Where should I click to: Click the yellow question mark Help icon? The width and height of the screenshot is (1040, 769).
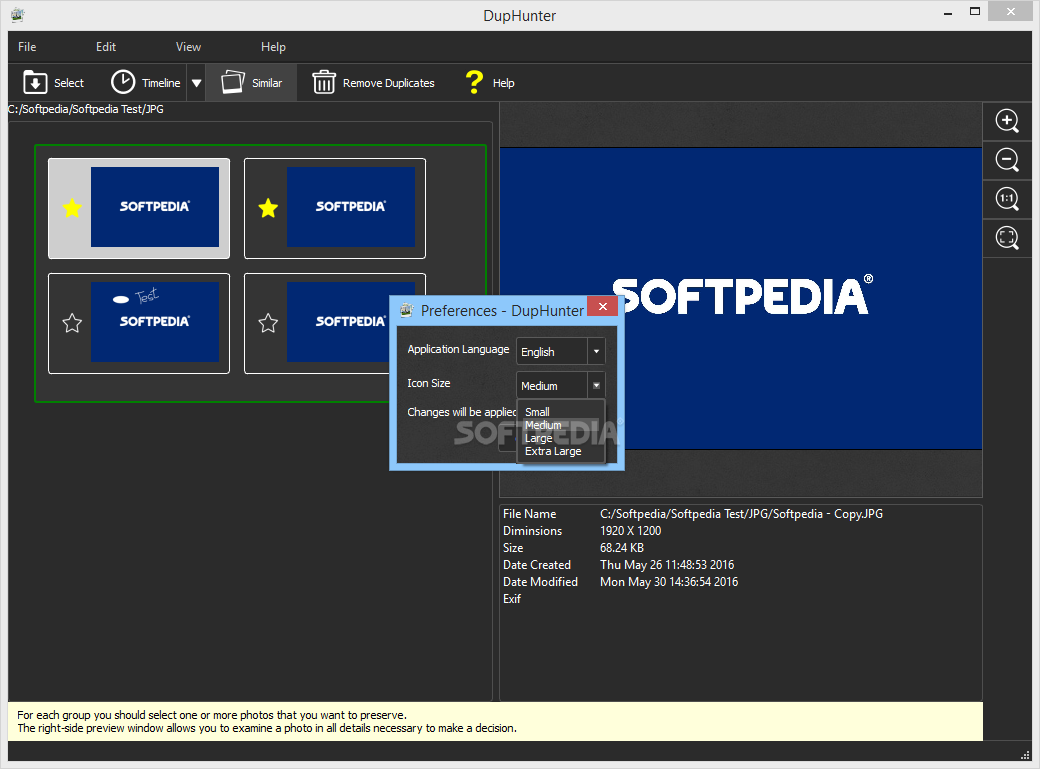(x=474, y=82)
